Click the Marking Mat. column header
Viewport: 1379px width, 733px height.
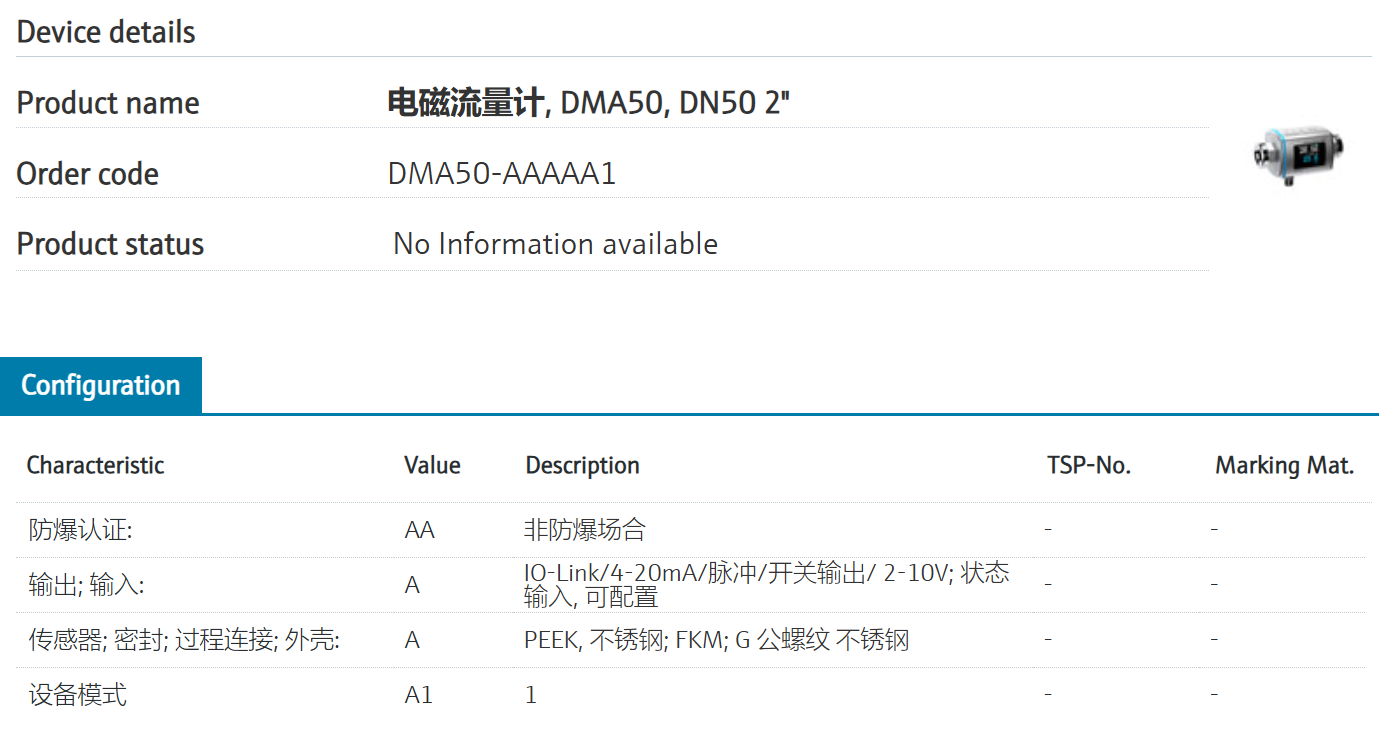click(x=1284, y=465)
